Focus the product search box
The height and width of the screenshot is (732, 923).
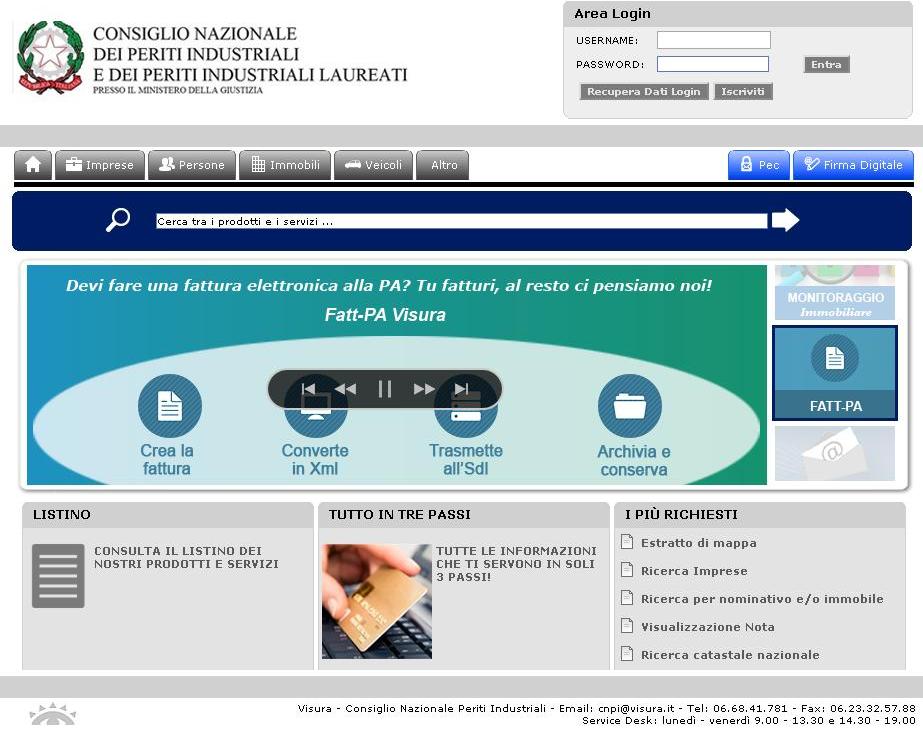pos(462,221)
